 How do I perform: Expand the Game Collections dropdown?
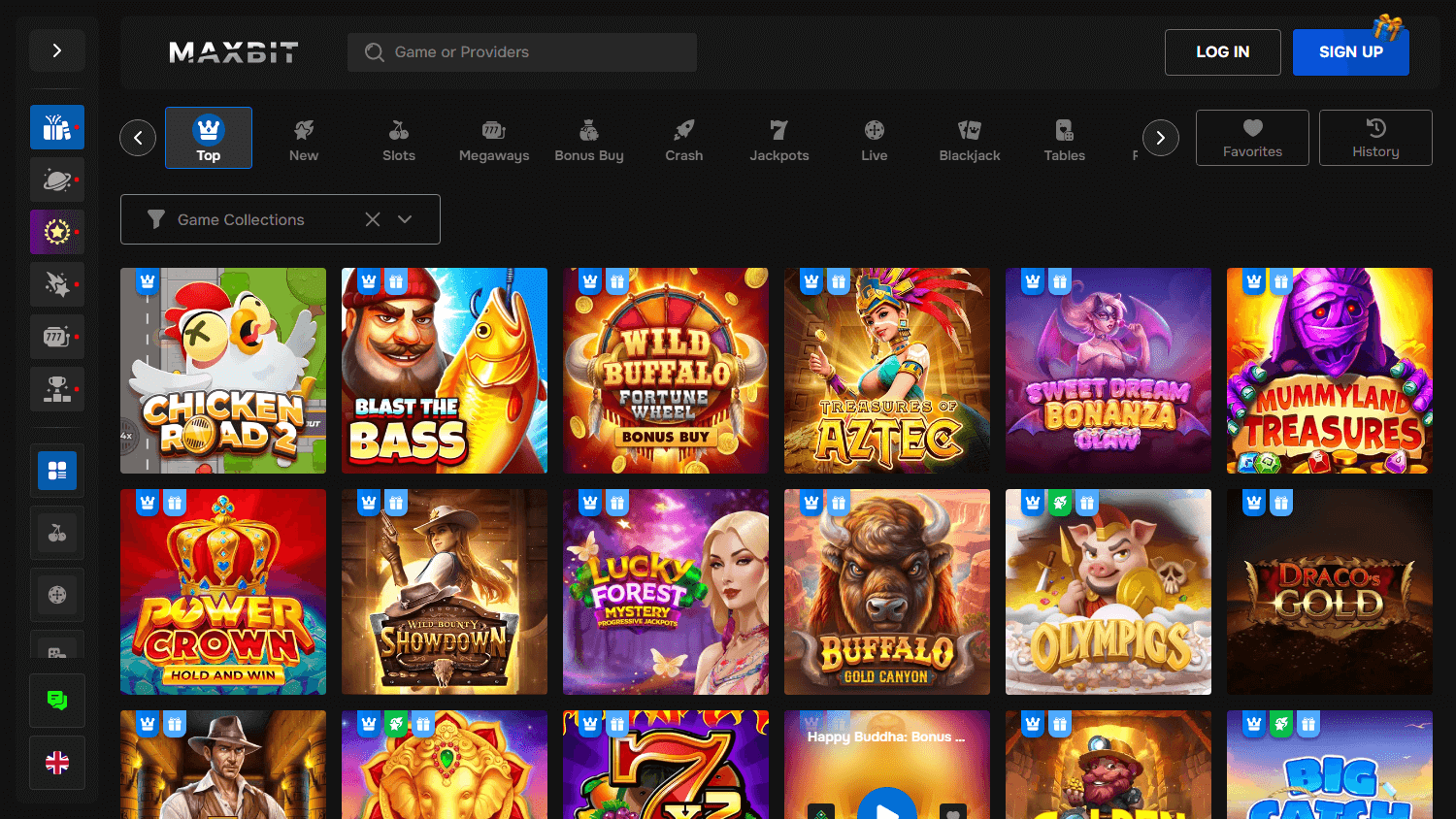tap(407, 219)
